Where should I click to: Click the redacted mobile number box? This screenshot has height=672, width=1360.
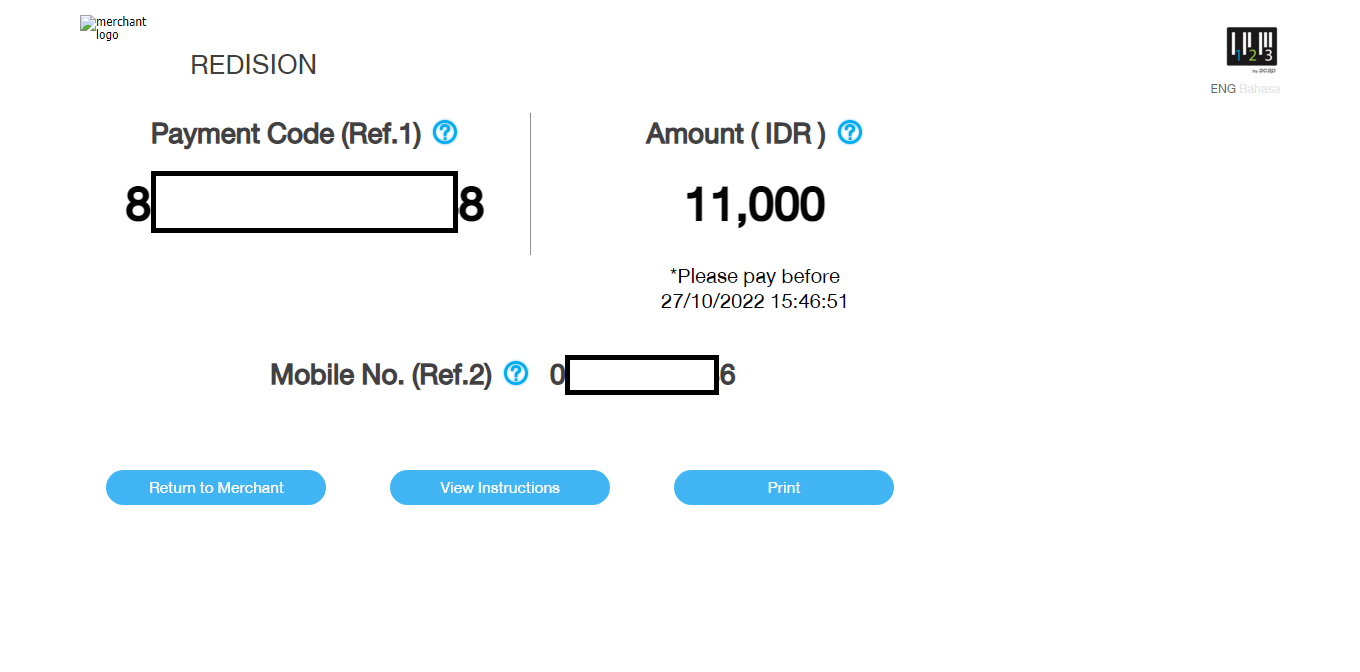(x=642, y=375)
